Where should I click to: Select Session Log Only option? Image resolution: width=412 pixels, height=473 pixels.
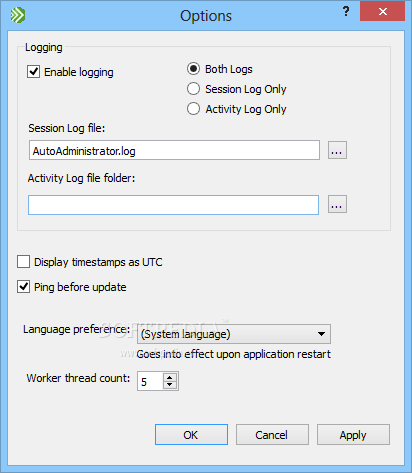pyautogui.click(x=193, y=89)
